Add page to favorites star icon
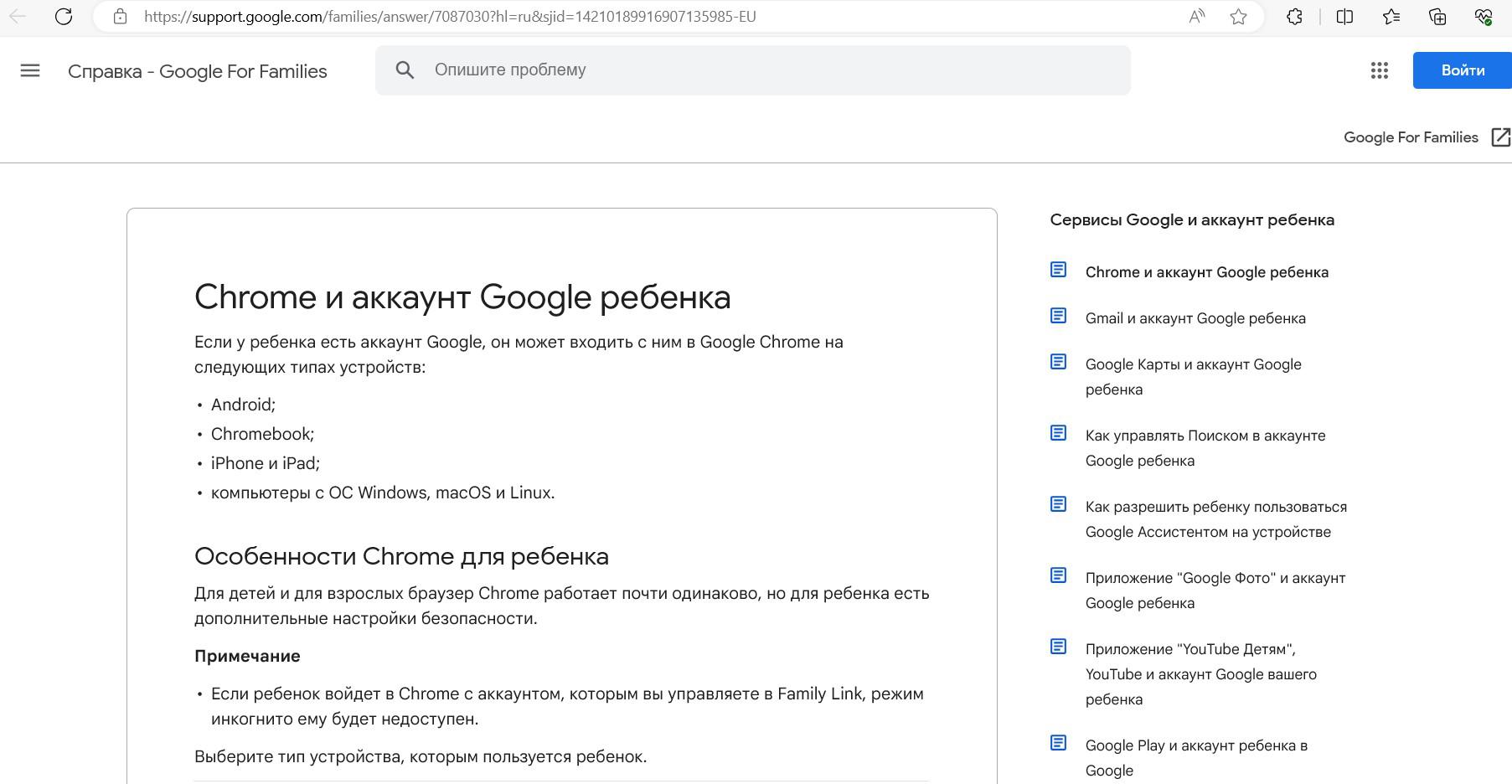The image size is (1512, 784). tap(1238, 17)
